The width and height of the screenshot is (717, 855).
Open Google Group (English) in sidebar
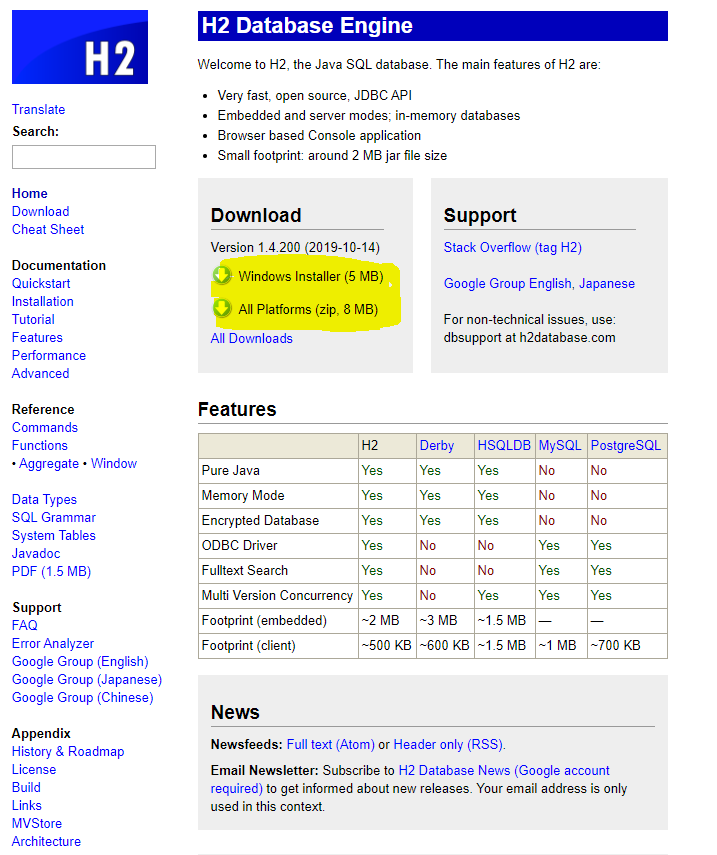pyautogui.click(x=80, y=661)
